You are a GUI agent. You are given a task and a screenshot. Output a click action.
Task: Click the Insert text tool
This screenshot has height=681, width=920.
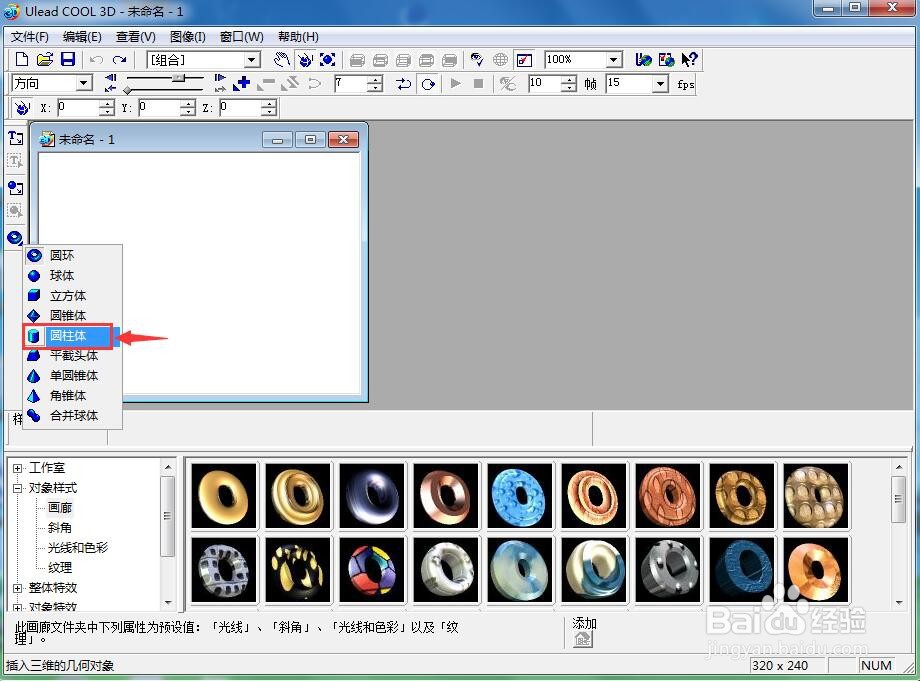(15, 138)
